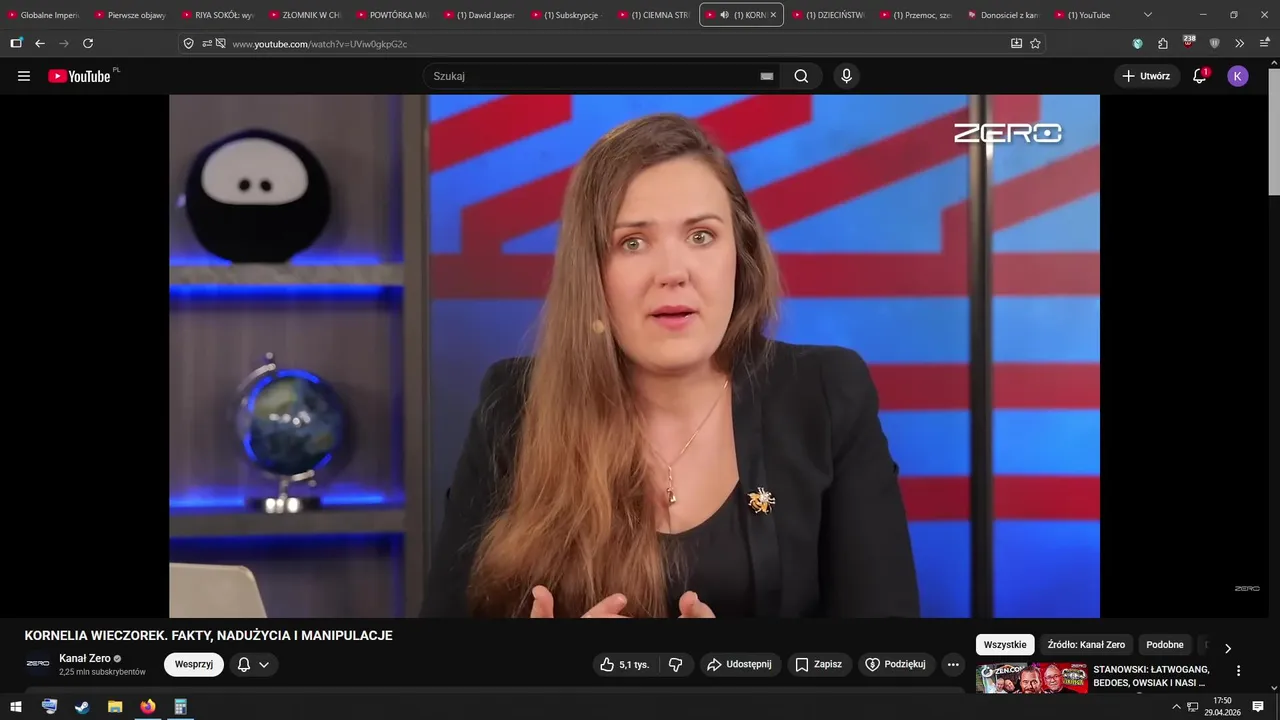The image size is (1280, 720).
Task: Mute the playing KORN tab audio
Action: coord(724,15)
